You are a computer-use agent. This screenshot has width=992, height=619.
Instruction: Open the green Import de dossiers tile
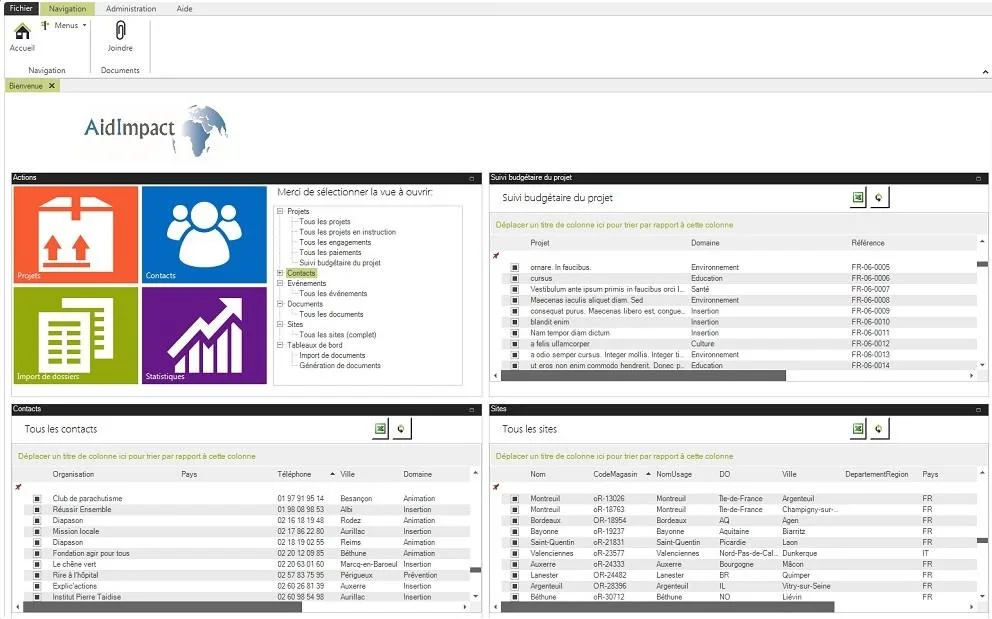75,335
